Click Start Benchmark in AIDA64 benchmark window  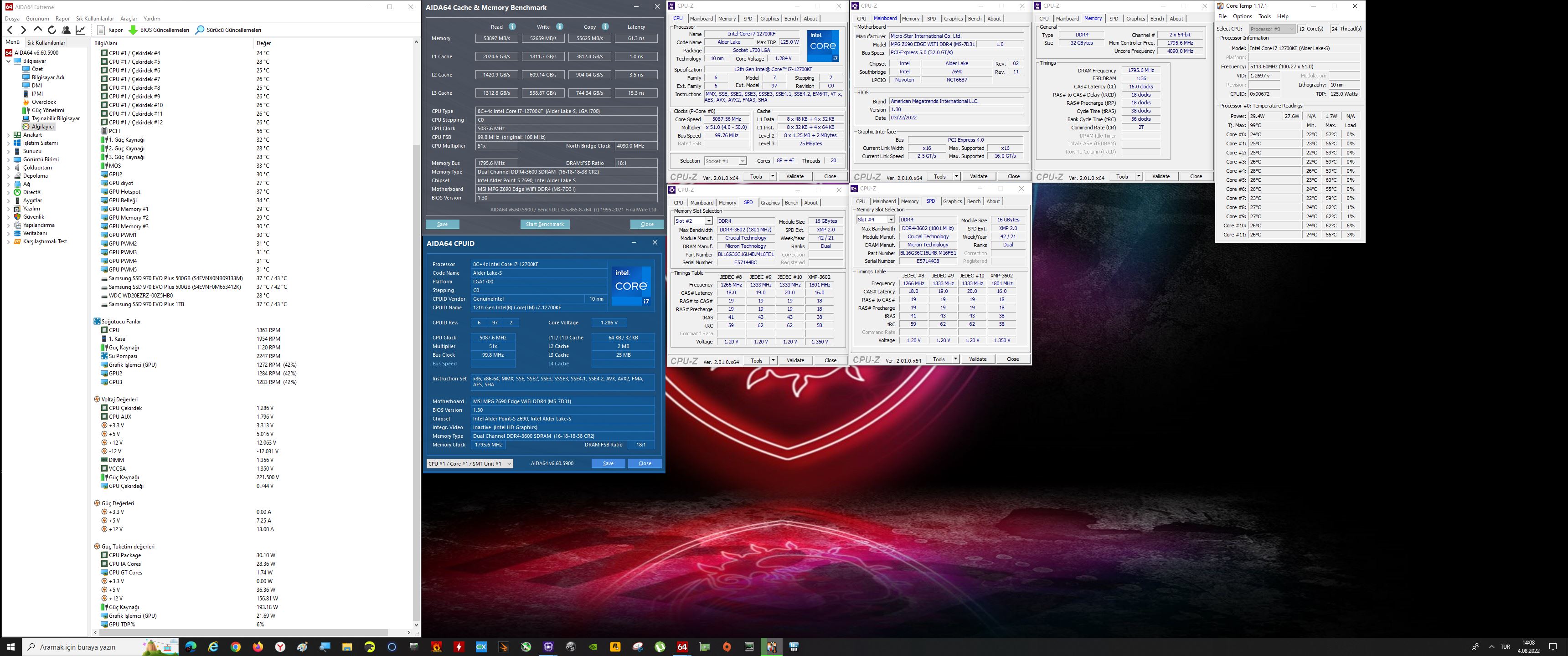tap(545, 225)
